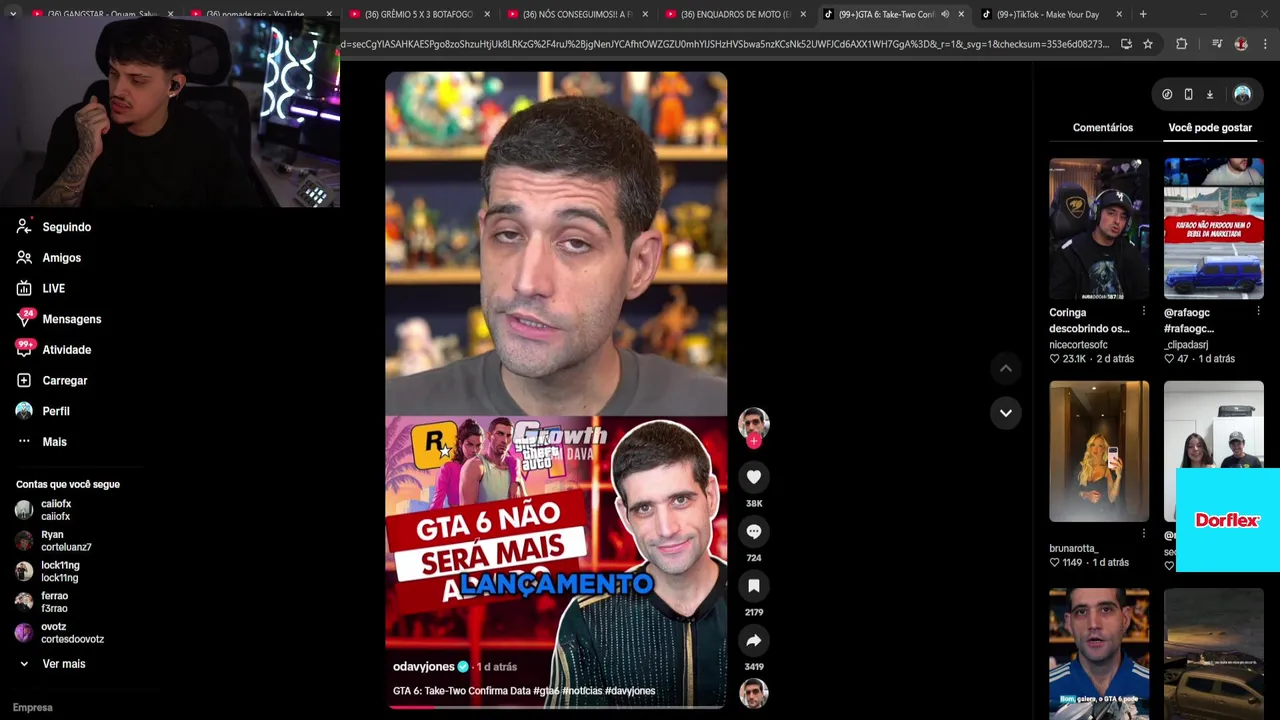Open odavyjones username on the video
This screenshot has height=720, width=1280.
tap(424, 667)
